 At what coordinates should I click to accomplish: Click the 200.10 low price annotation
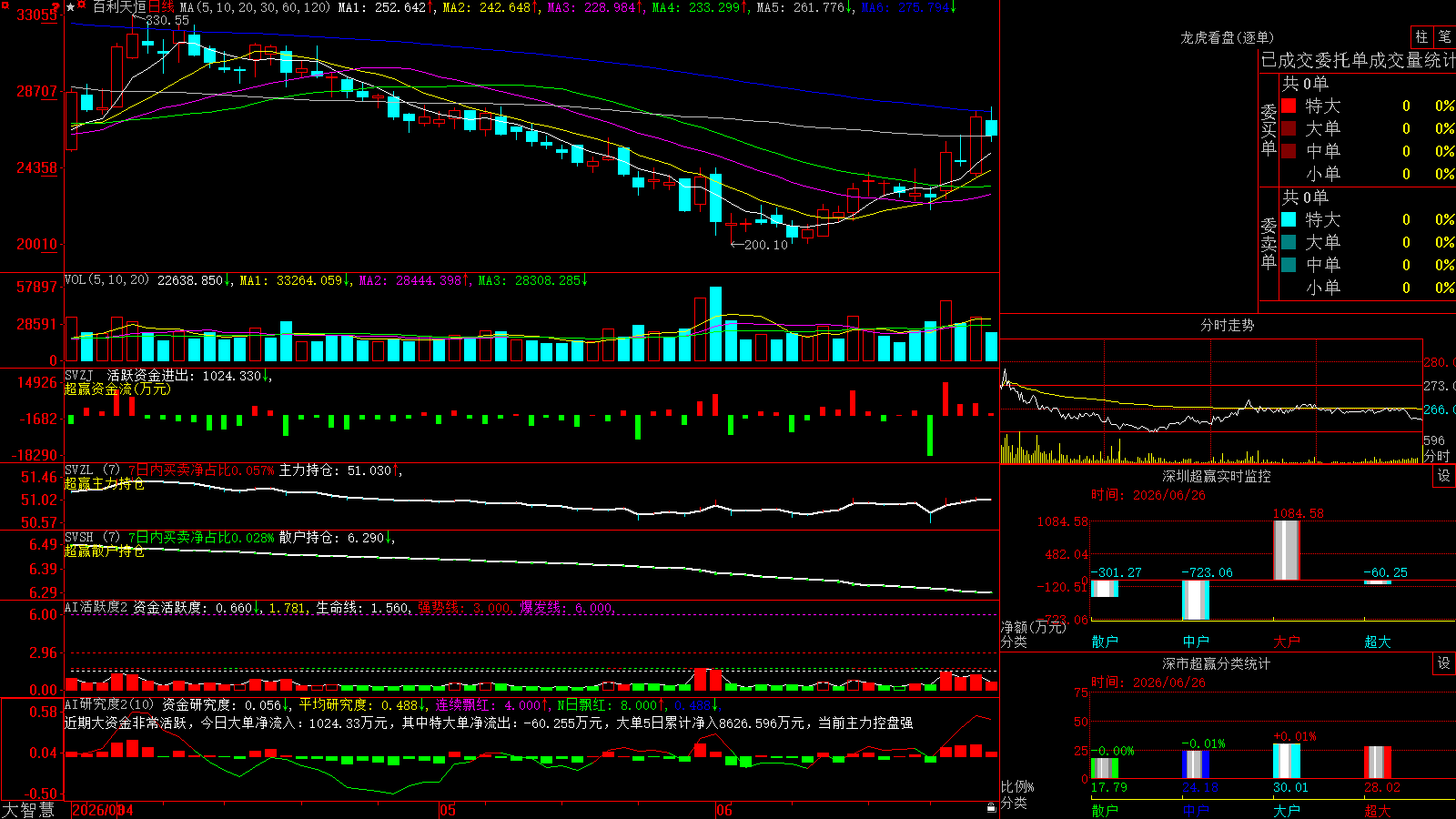point(766,245)
